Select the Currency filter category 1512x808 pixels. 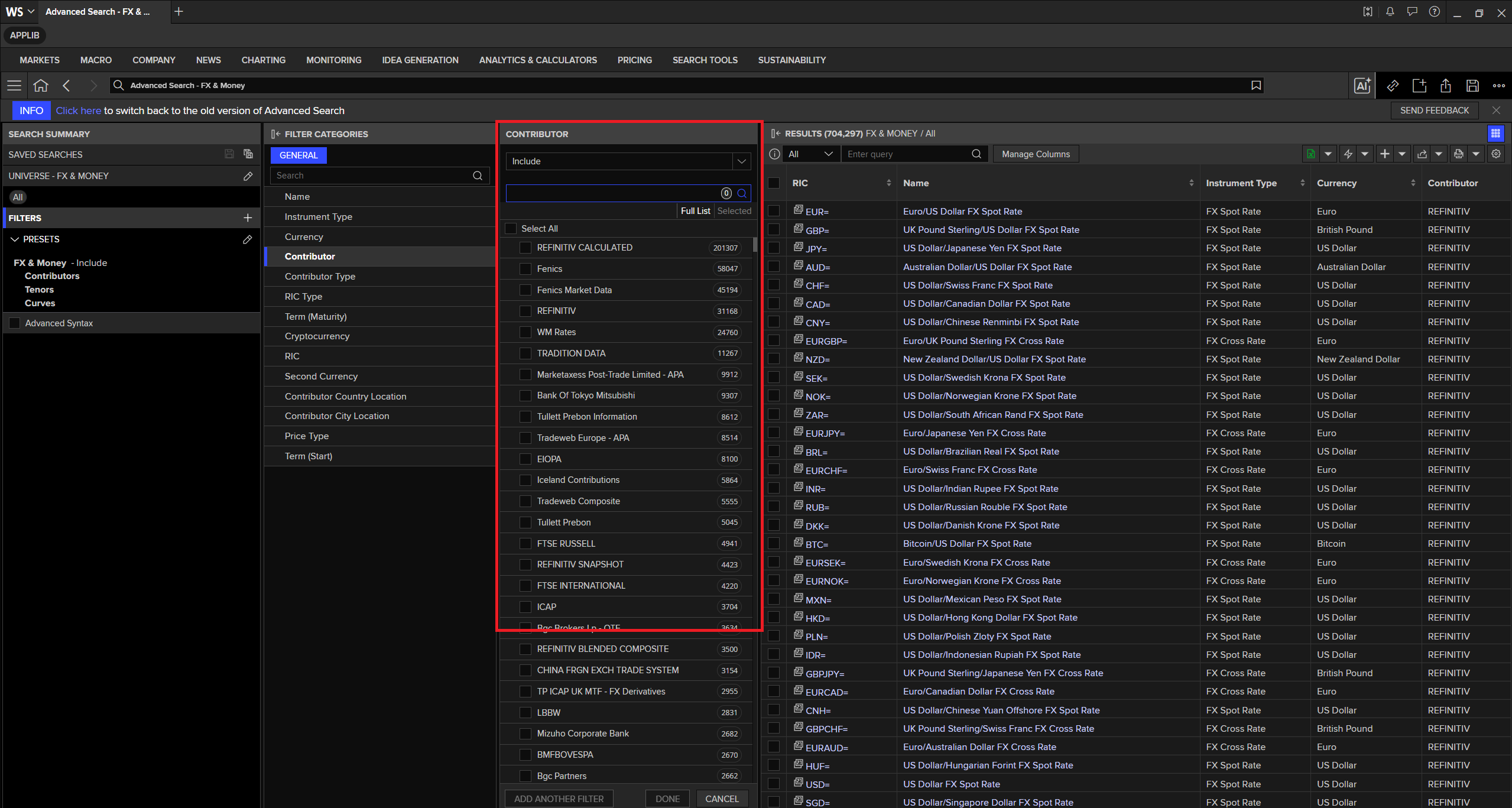click(379, 236)
